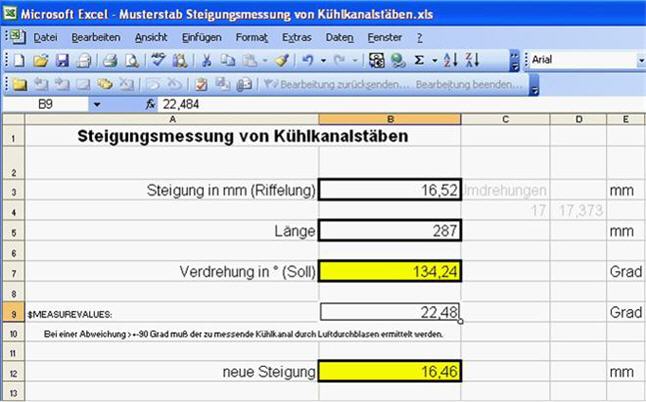This screenshot has width=646, height=402.
Task: Open the AutoSum dropdown arrow
Action: [433, 61]
